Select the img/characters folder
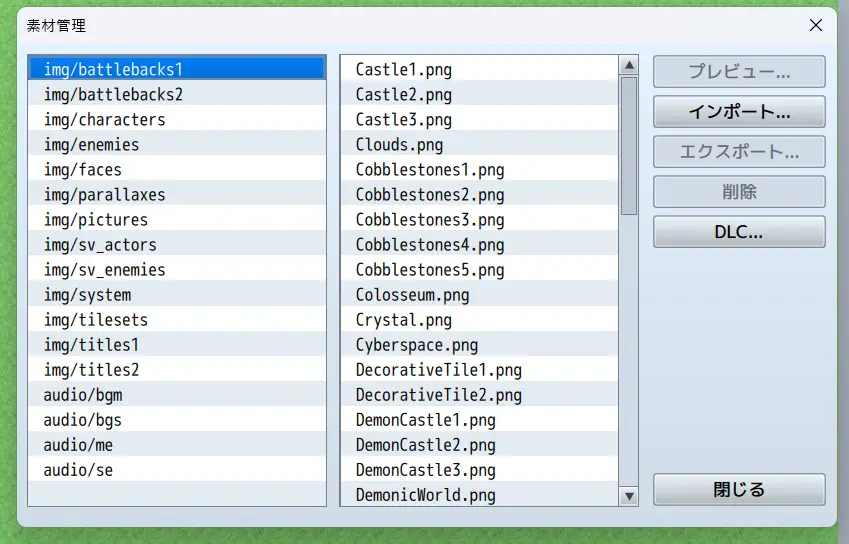849x544 pixels. click(x=104, y=120)
